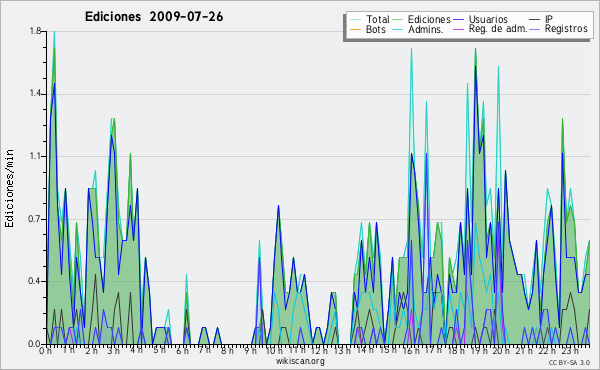600x370 pixels.
Task: Click the 1.8 value on vertical axis
Action: (x=35, y=31)
